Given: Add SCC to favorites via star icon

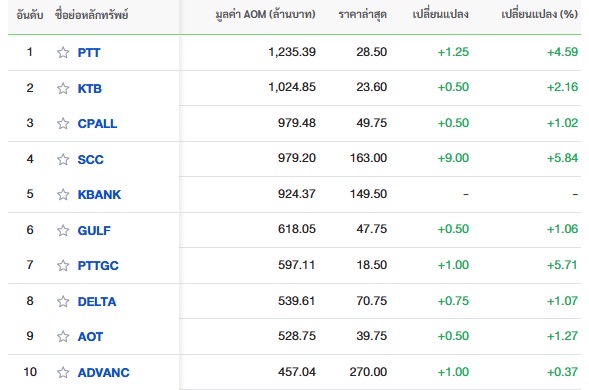Looking at the screenshot, I should click(63, 159).
